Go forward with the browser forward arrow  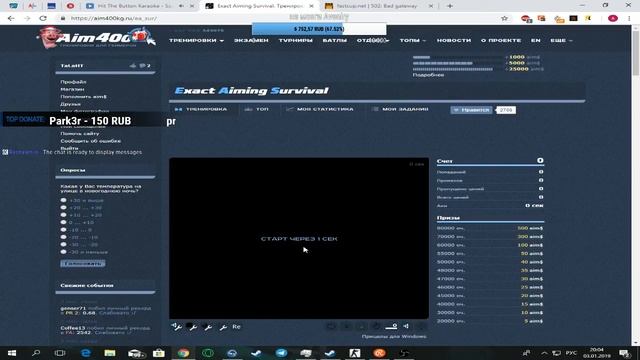27,18
